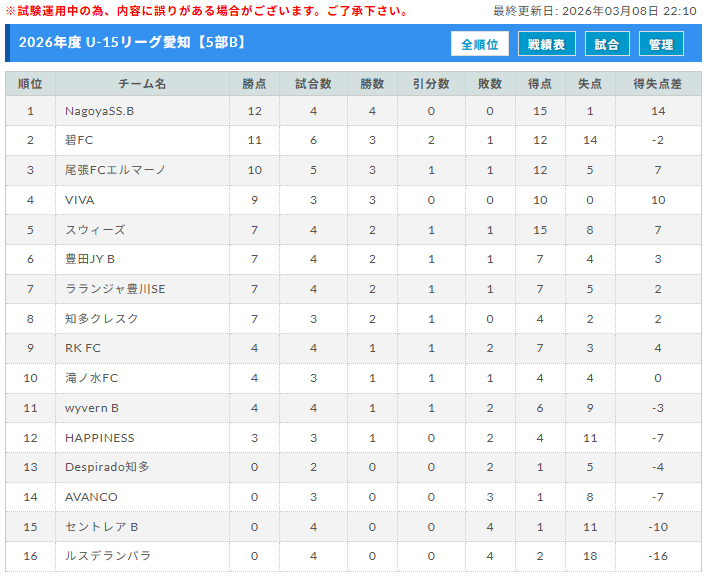Select the 碧FC team name
This screenshot has width=707, height=576.
click(79, 140)
